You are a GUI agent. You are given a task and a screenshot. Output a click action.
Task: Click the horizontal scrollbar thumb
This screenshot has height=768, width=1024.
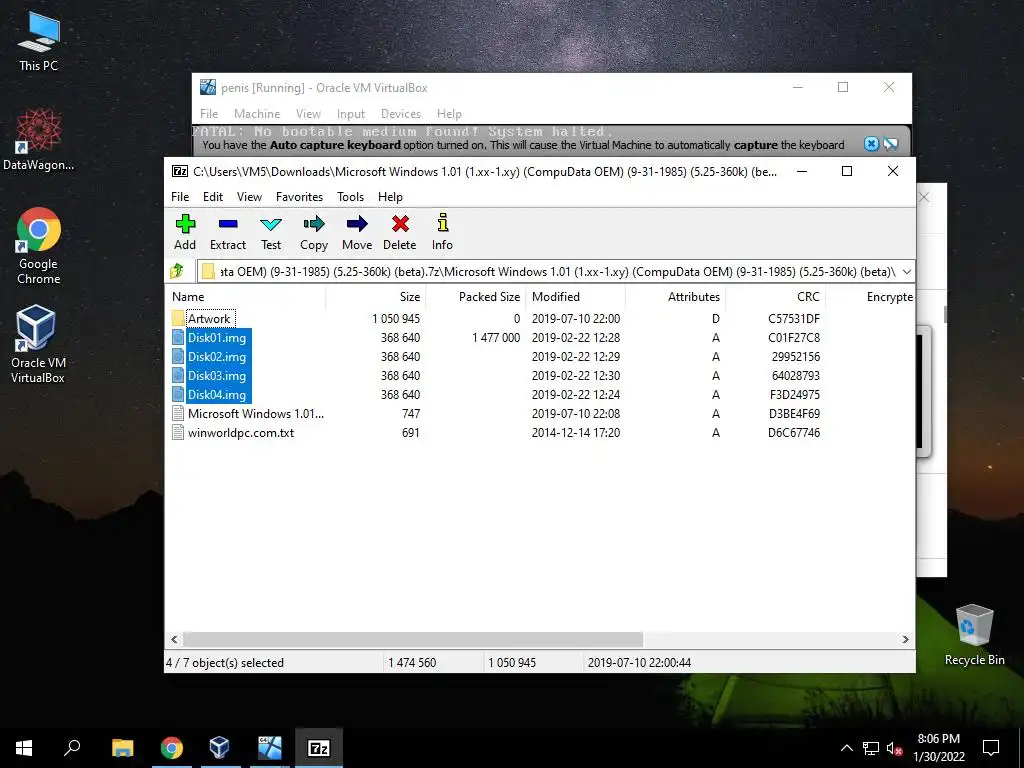click(413, 639)
